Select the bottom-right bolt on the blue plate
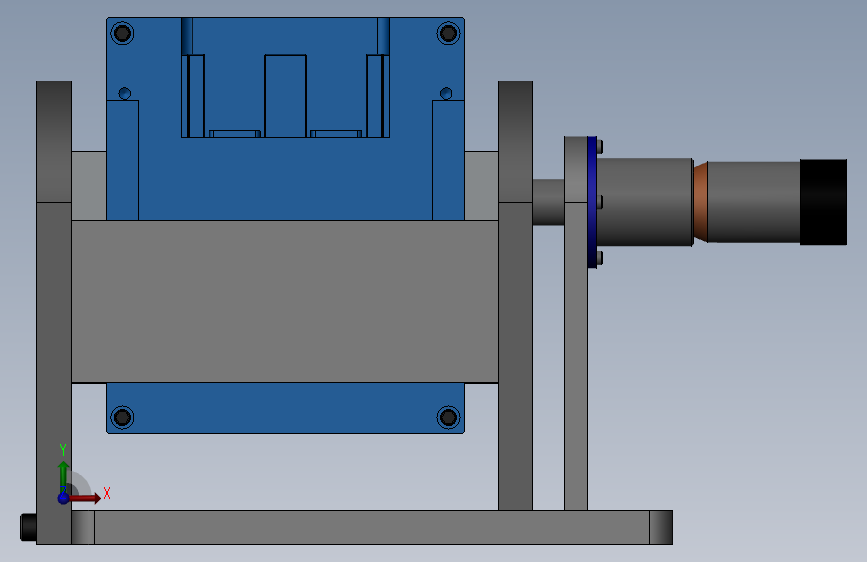 (448, 417)
